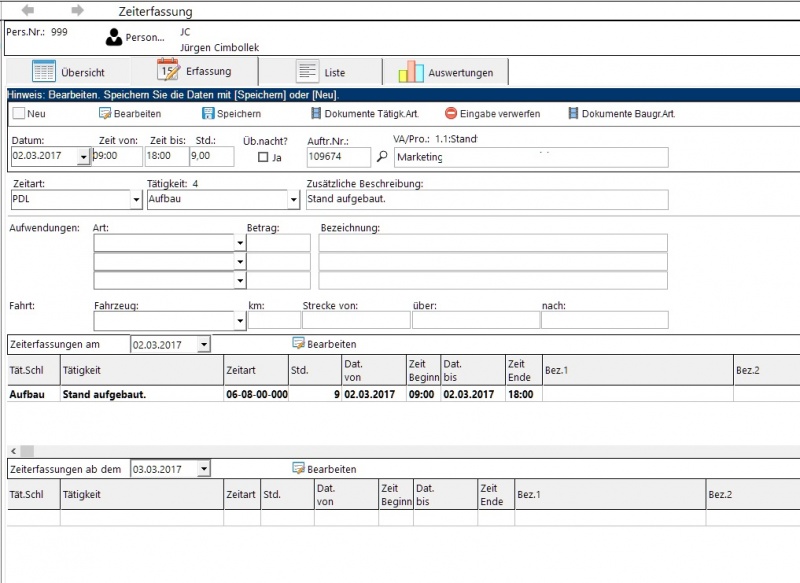Image resolution: width=800 pixels, height=583 pixels.
Task: Search order number with magnifier icon
Action: point(382,157)
